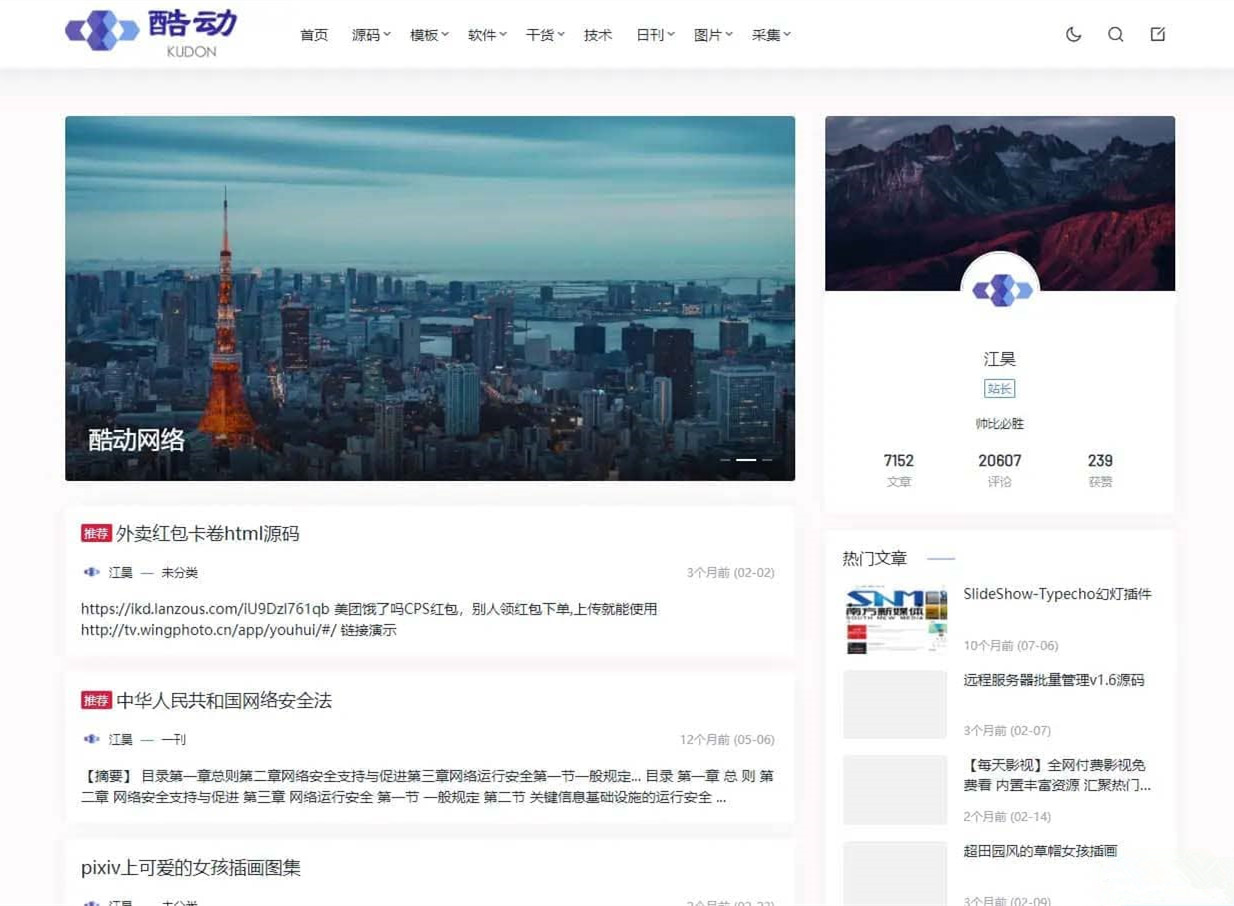View the 7152 文章 count
The image size is (1234, 906).
click(x=899, y=470)
